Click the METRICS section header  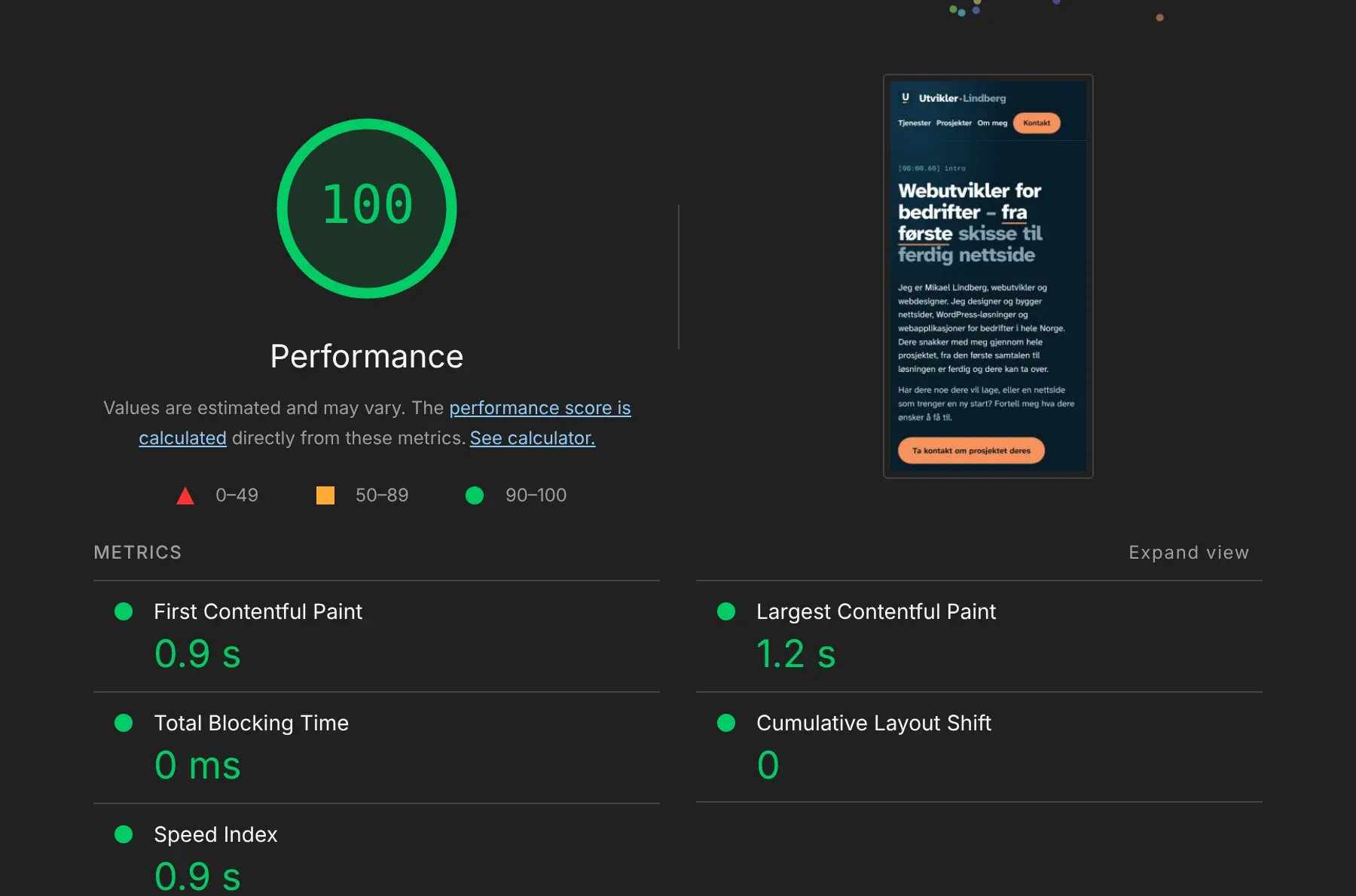[138, 553]
